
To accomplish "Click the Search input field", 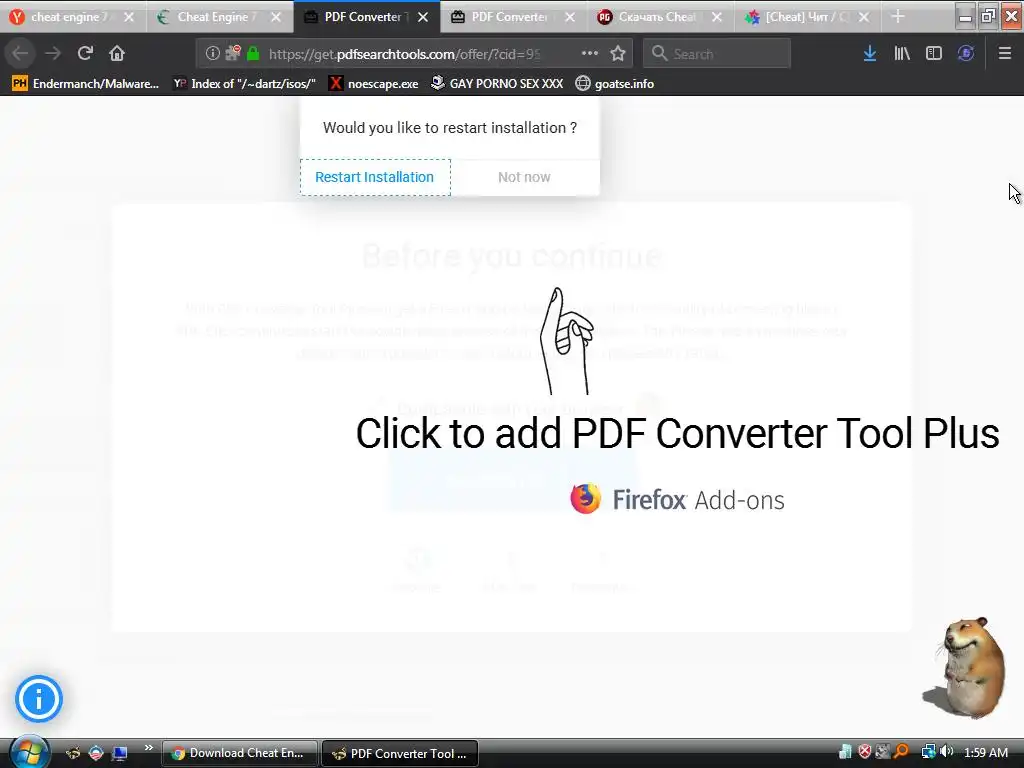I will pyautogui.click(x=717, y=53).
